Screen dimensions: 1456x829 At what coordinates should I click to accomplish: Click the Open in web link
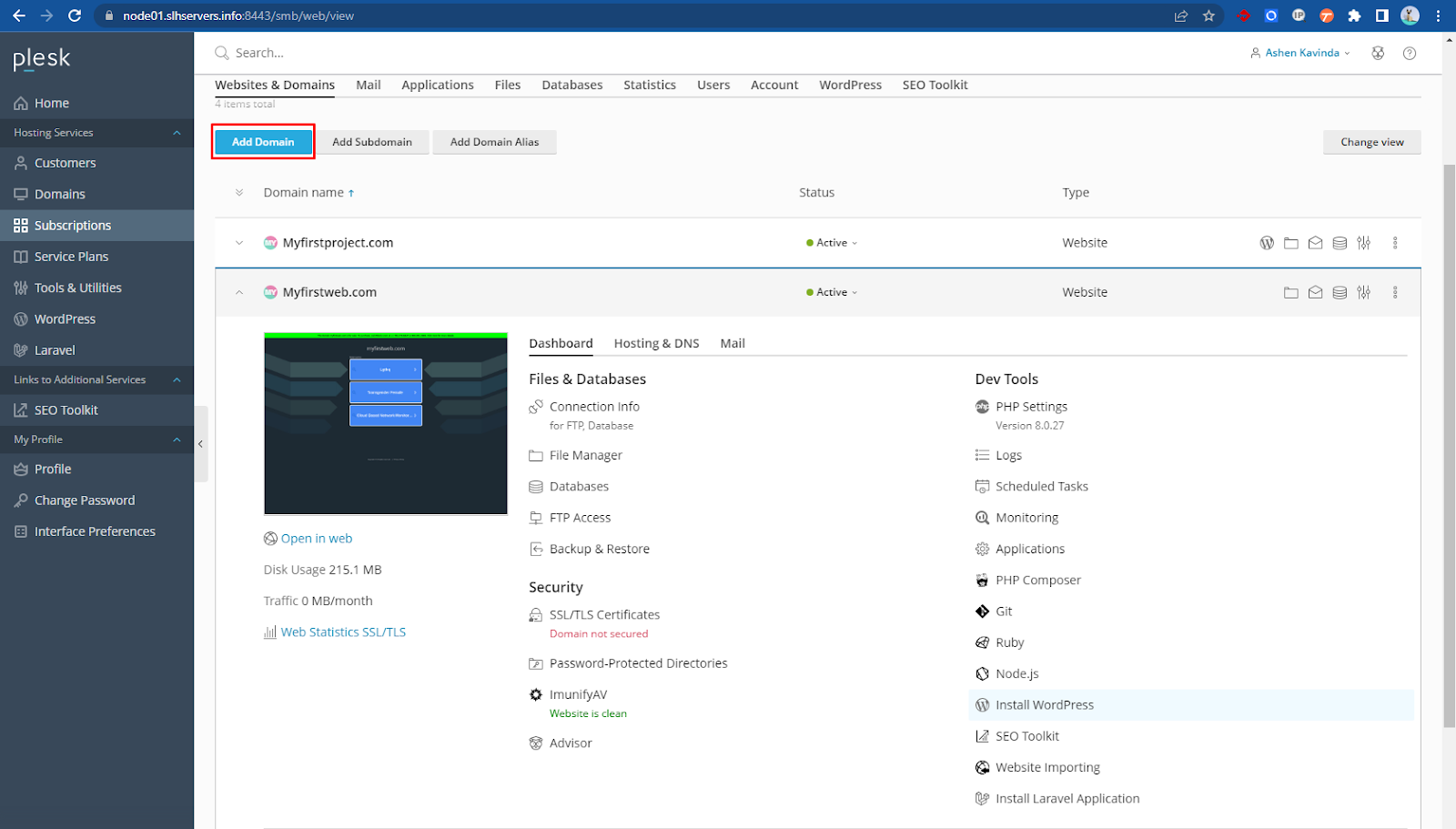pos(316,539)
